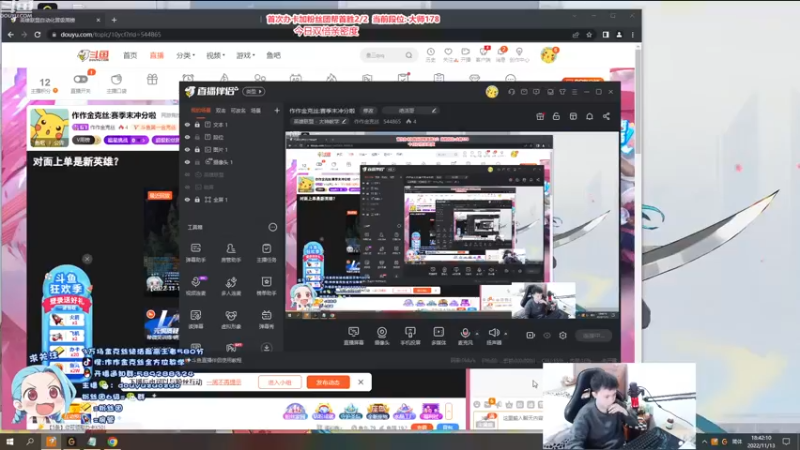Open notification bell in companion toolbar

589,116
